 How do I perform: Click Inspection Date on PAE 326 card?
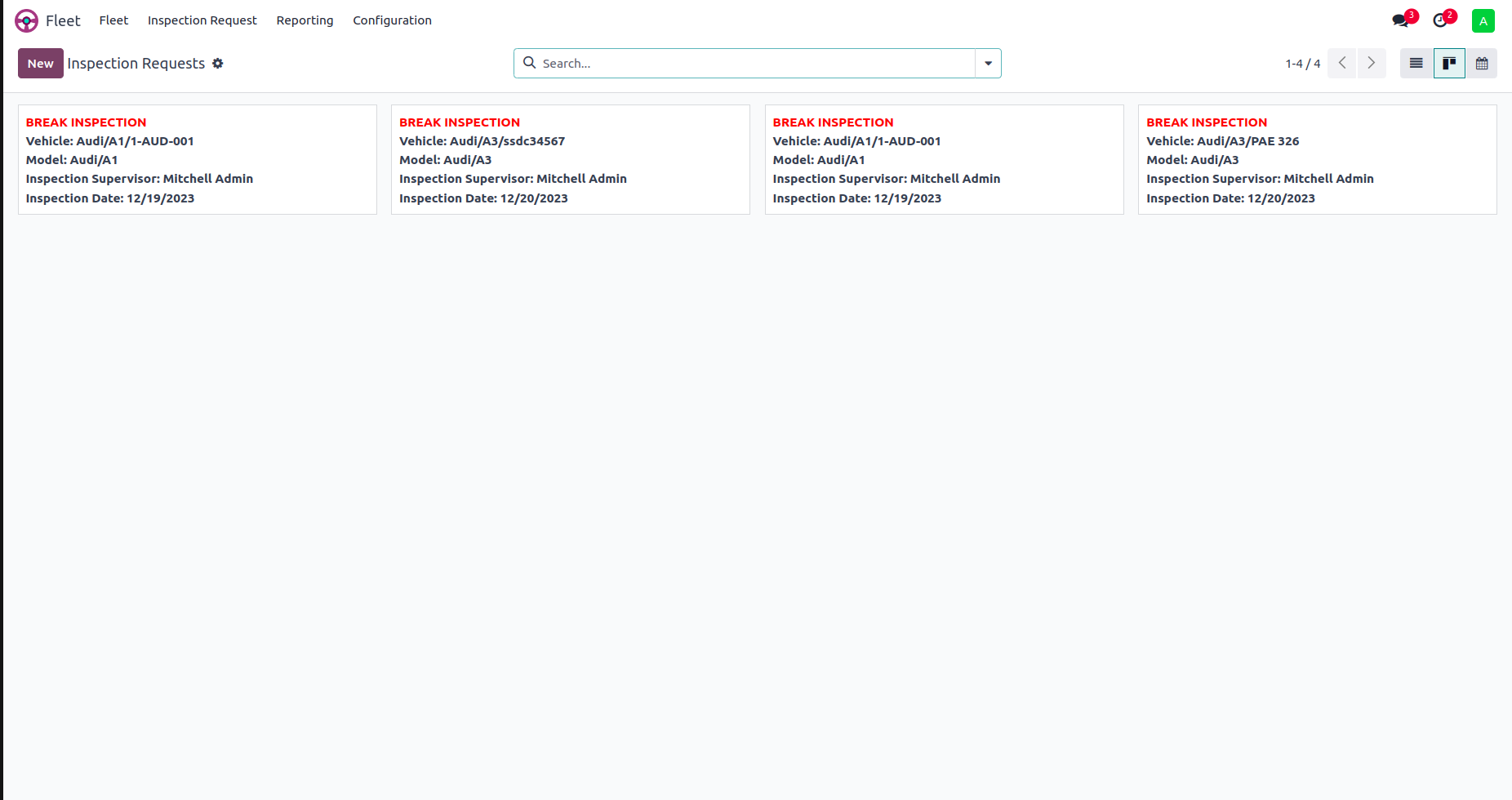[1230, 198]
